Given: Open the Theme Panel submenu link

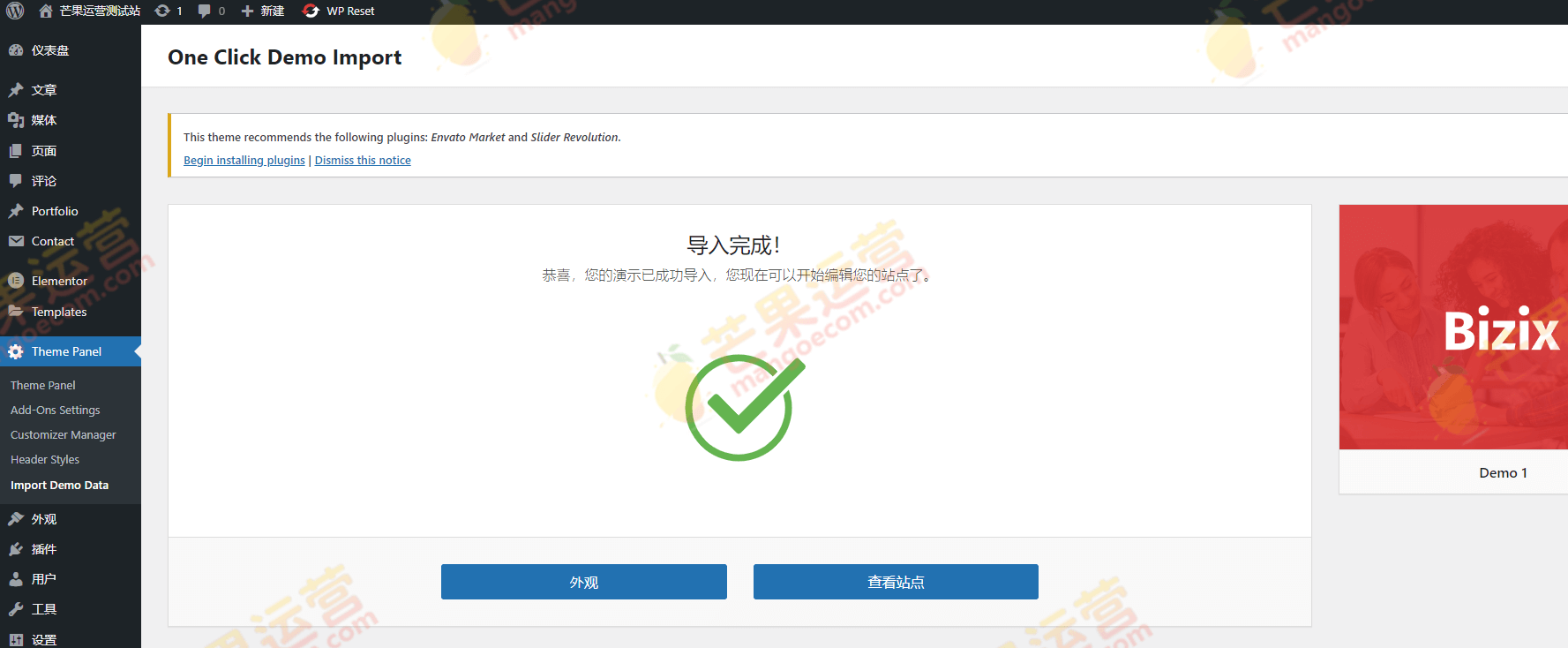Looking at the screenshot, I should coord(43,386).
